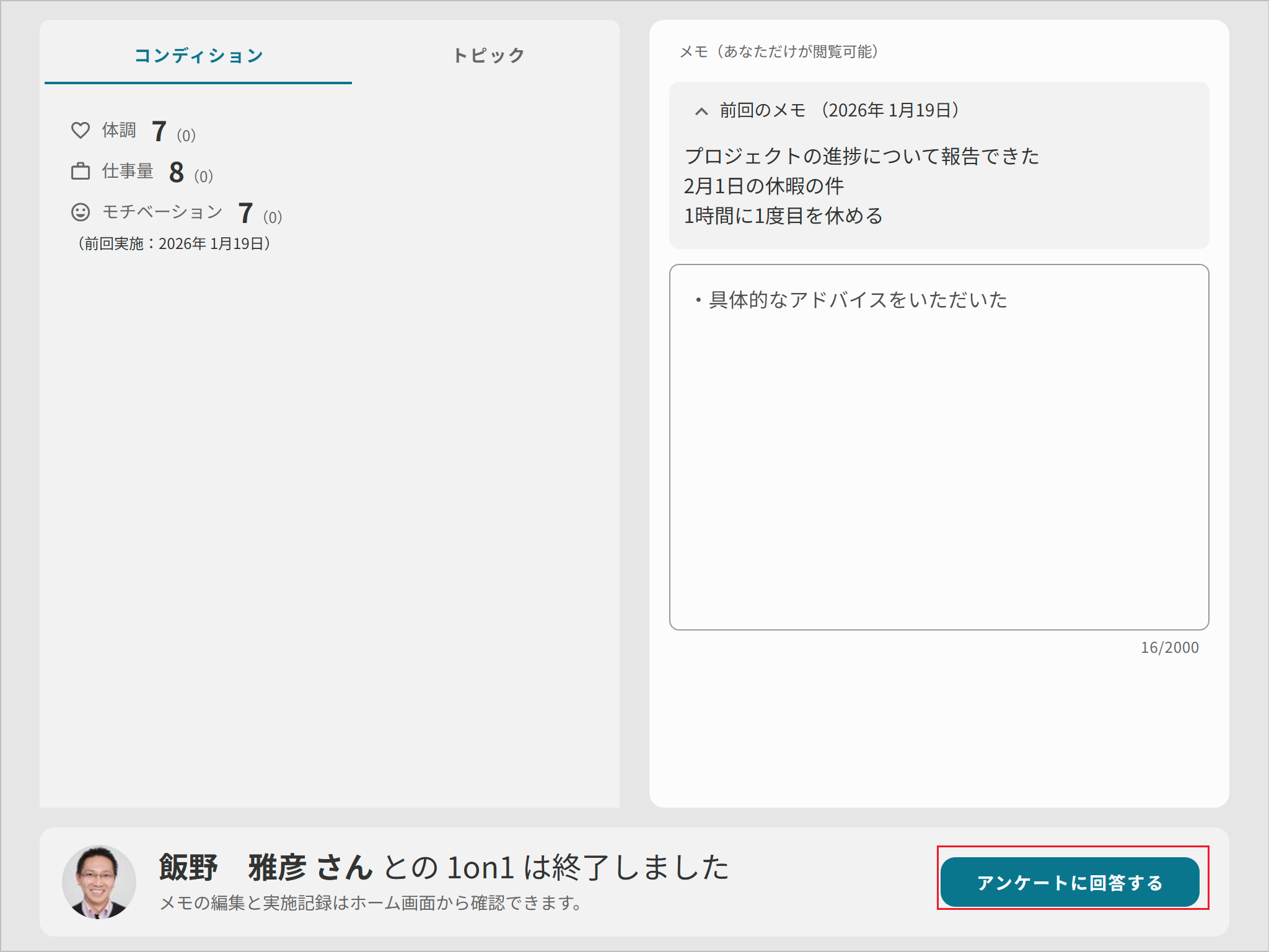Click the briefcase icon beside 仕事量
1269x952 pixels.
point(81,172)
